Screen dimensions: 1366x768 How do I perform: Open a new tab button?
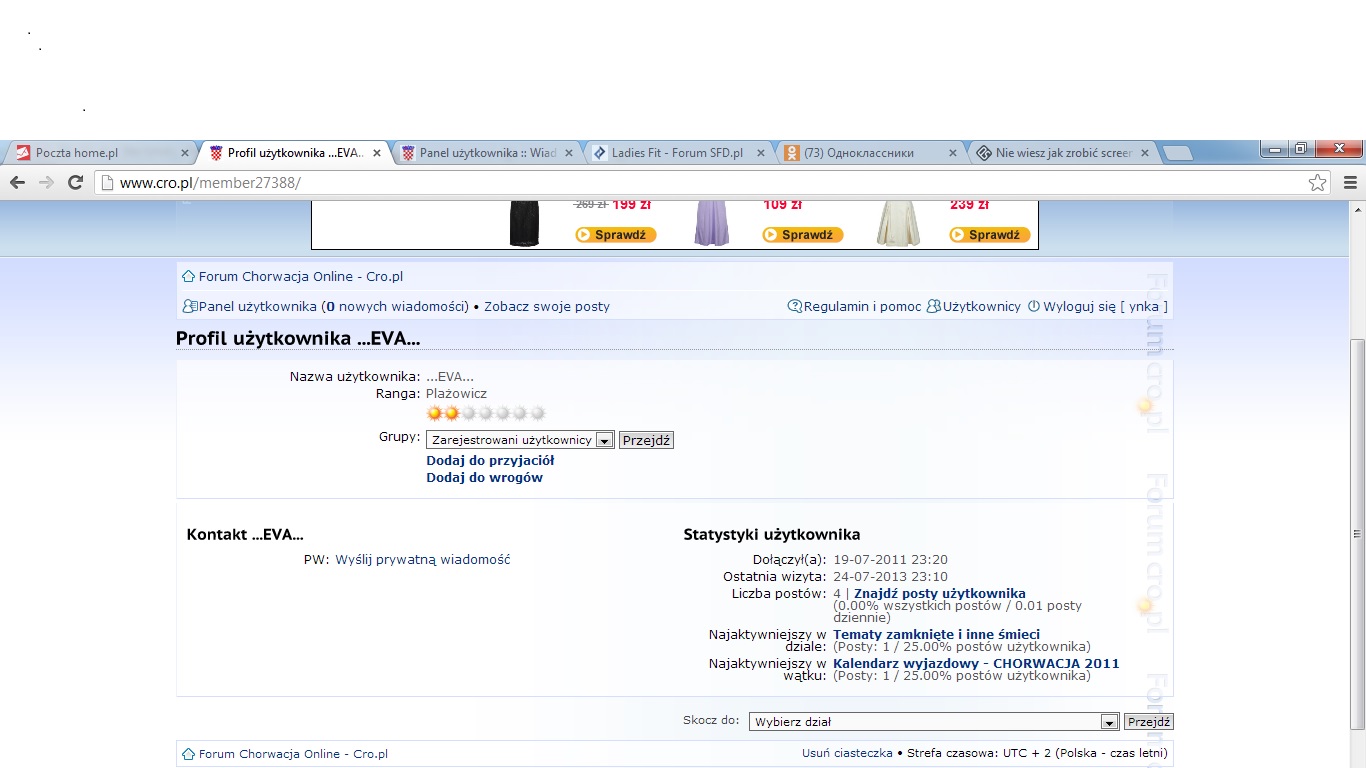(x=1178, y=153)
